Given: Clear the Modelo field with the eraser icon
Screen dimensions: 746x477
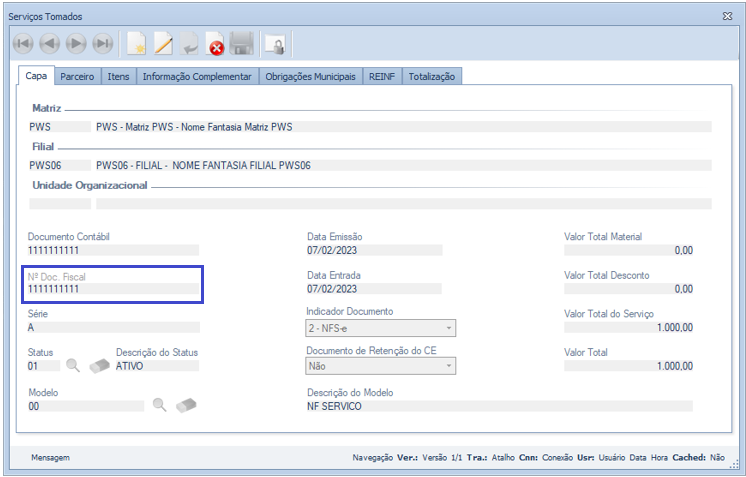Looking at the screenshot, I should (186, 405).
